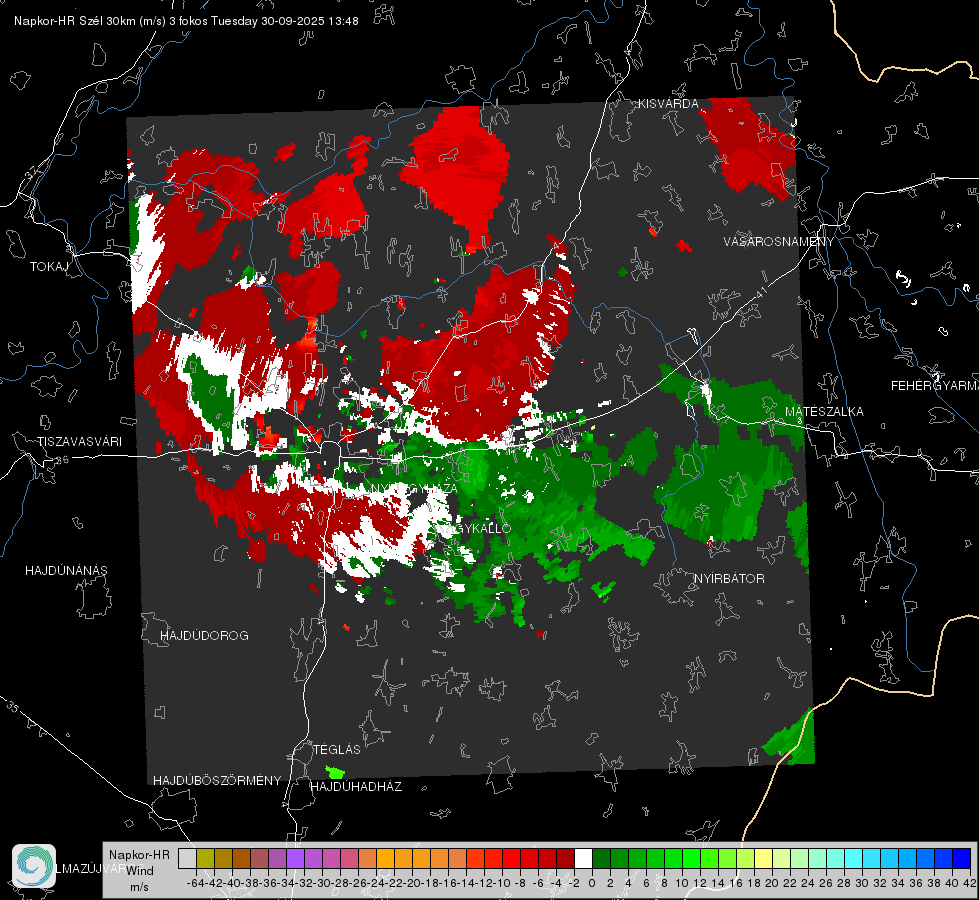Click the Napkor-HR Wind m/s legend title
979x900 pixels.
[139, 870]
